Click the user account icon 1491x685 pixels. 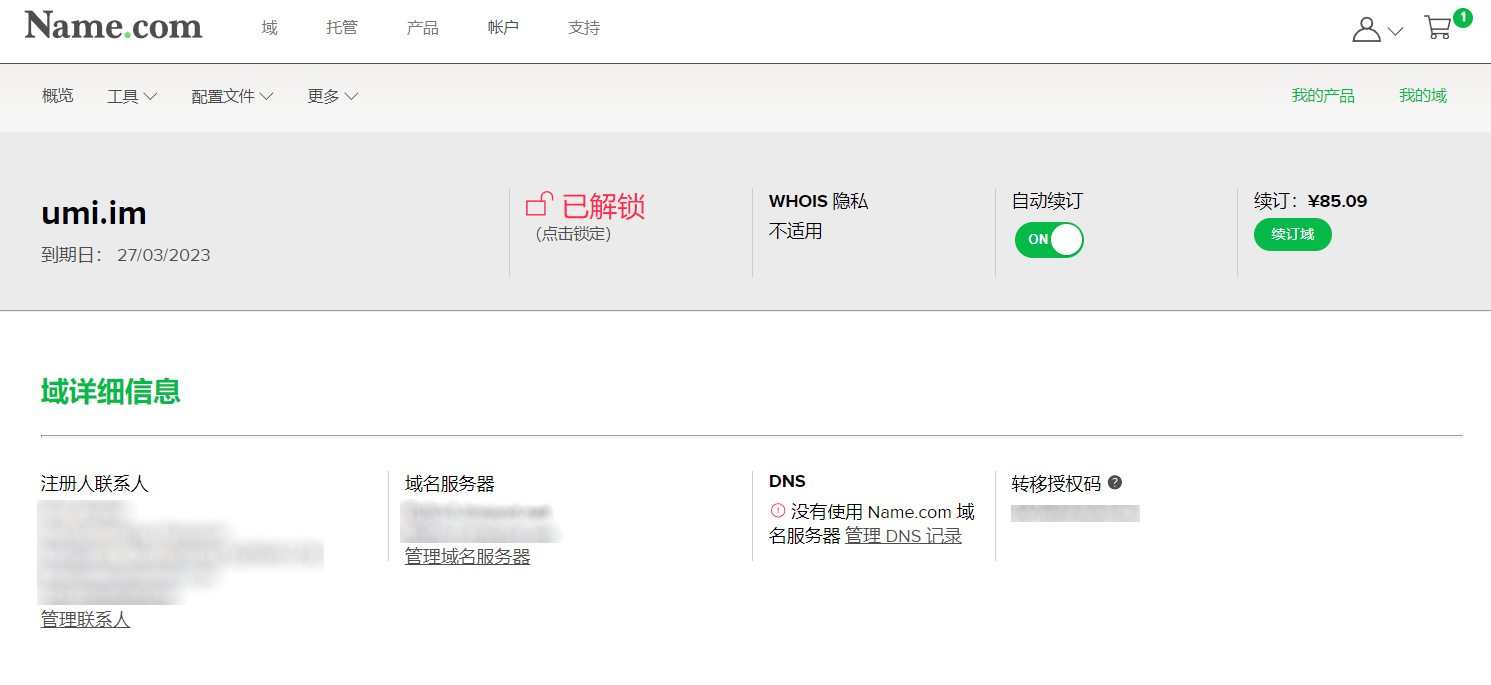pyautogui.click(x=1366, y=29)
